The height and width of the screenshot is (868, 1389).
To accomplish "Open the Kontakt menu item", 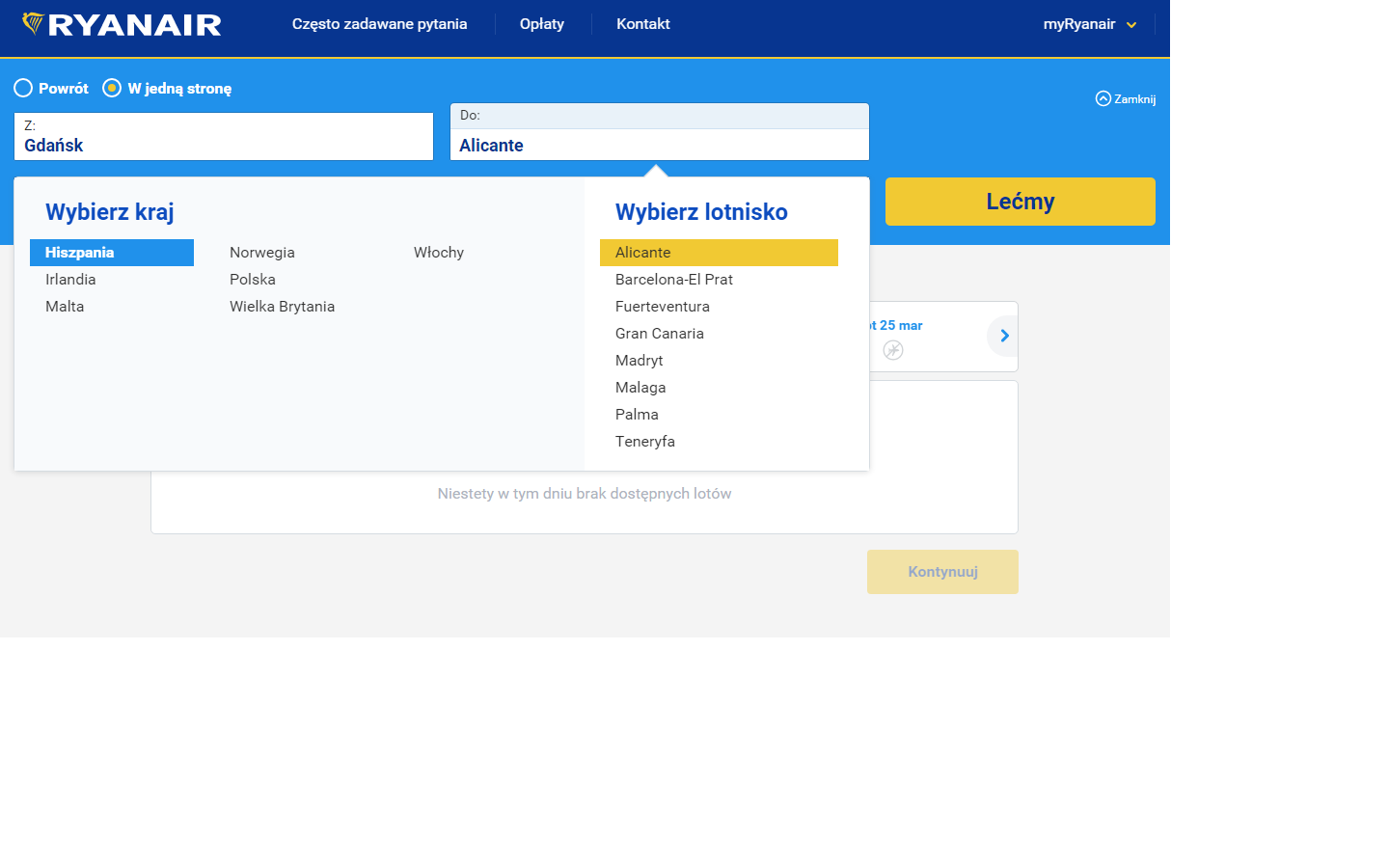I will 643,24.
